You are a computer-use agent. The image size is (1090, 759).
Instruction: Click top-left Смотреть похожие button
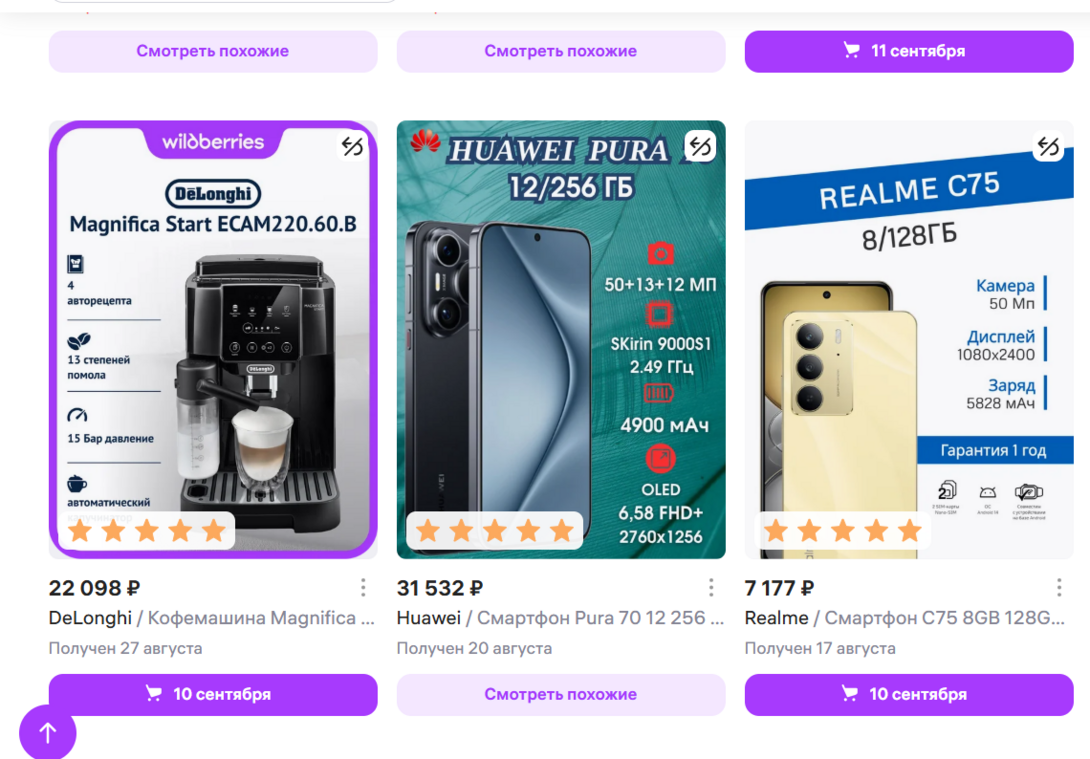point(213,51)
